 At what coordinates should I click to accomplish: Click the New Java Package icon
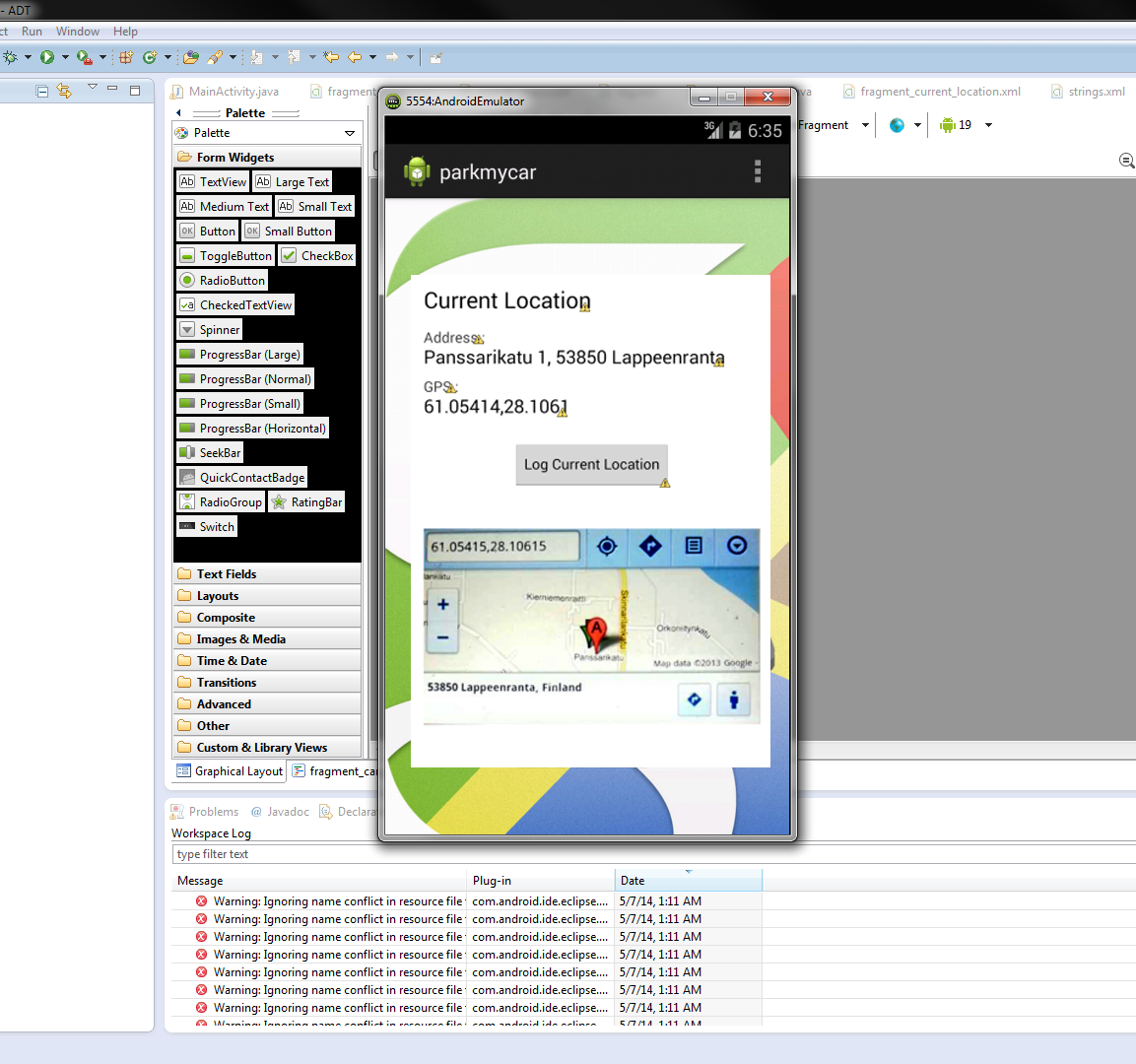tap(126, 57)
